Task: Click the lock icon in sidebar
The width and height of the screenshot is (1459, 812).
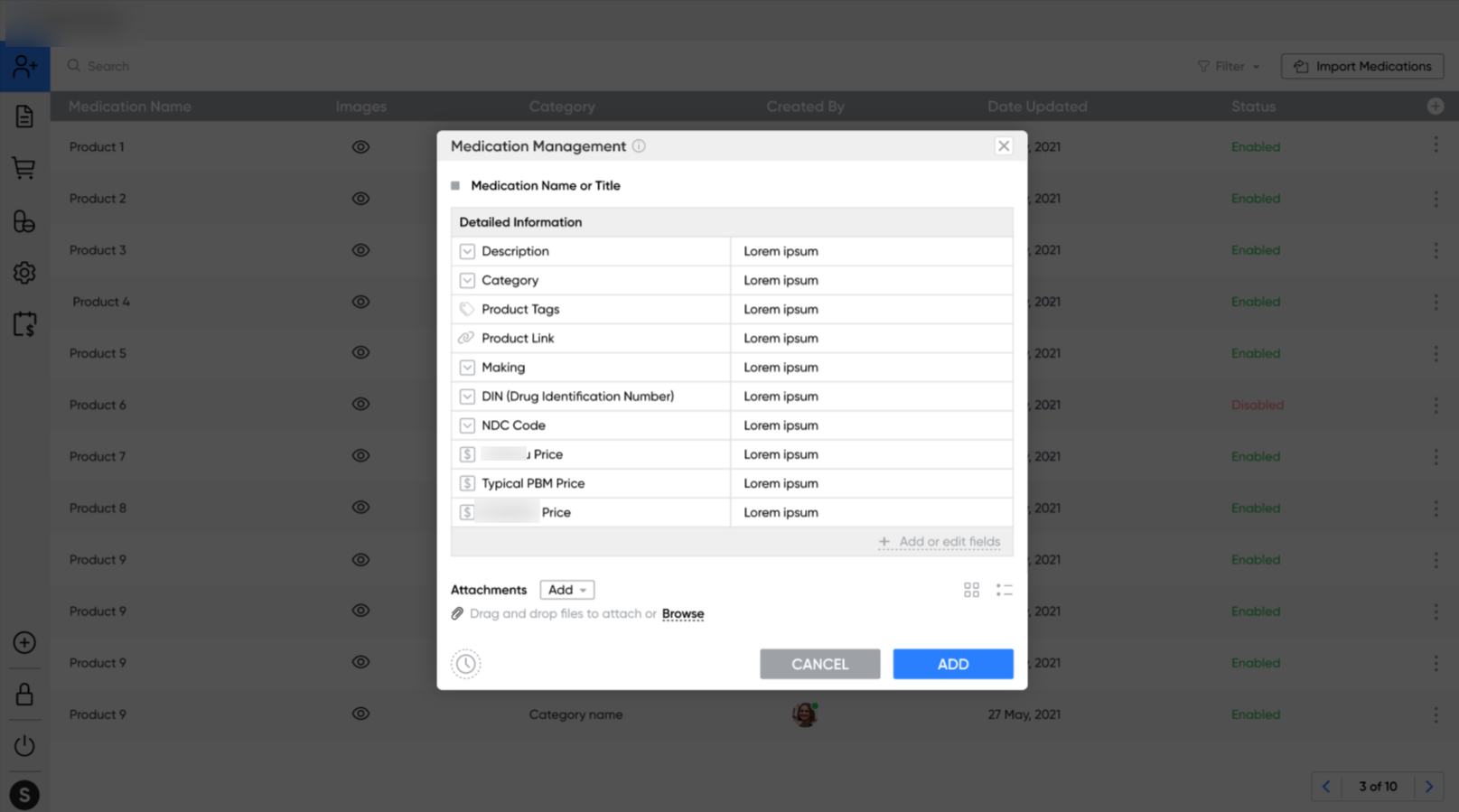Action: click(x=24, y=695)
